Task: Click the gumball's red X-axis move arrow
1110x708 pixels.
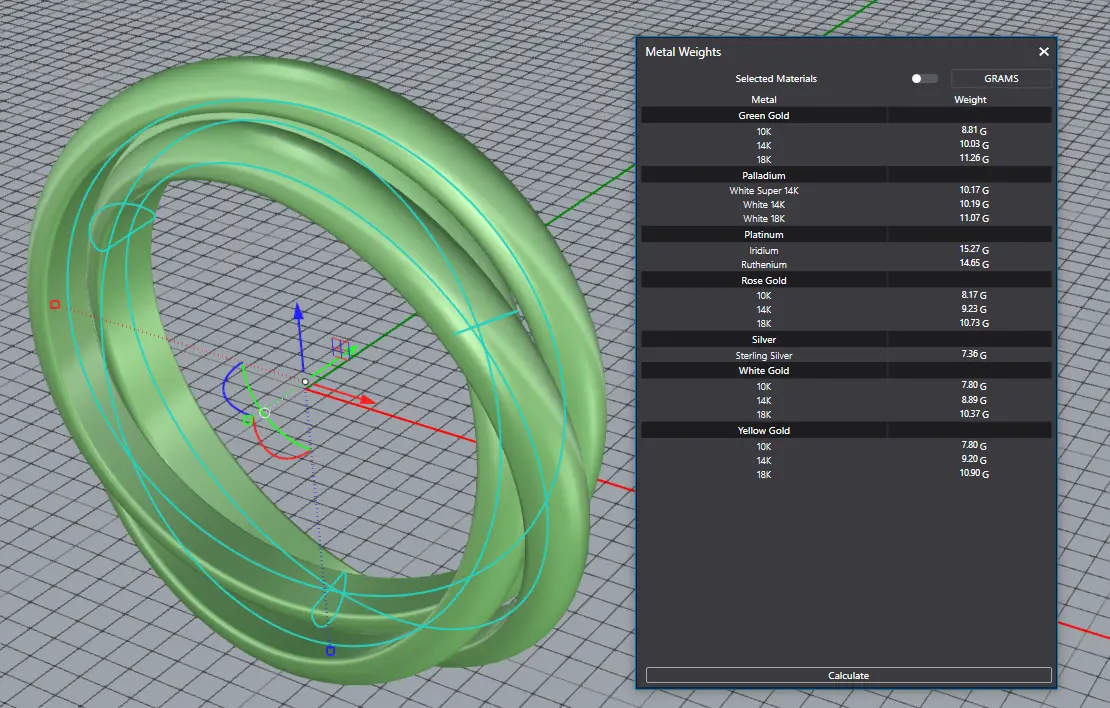Action: [365, 400]
